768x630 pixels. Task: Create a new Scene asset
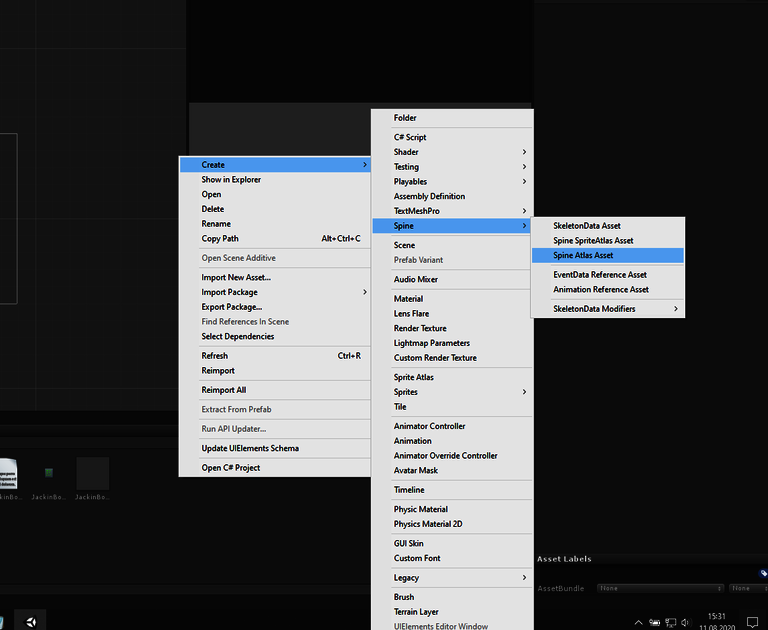[452, 245]
